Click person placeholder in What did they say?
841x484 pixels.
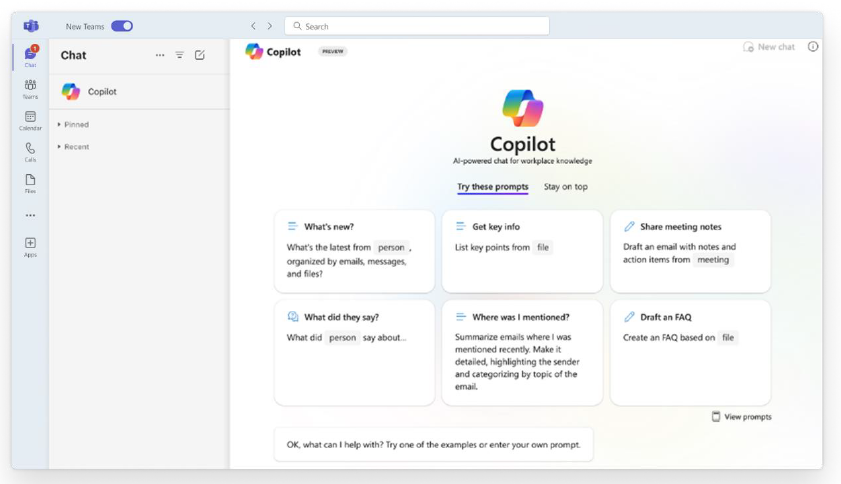(342, 338)
